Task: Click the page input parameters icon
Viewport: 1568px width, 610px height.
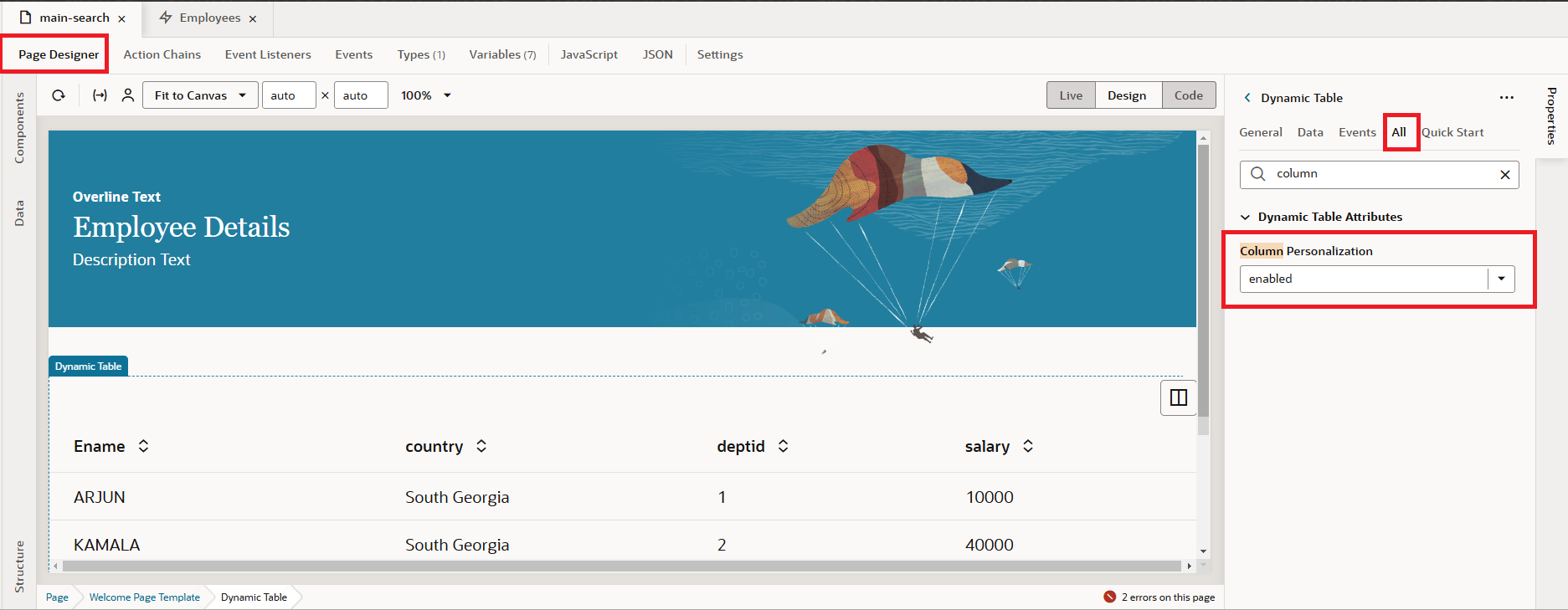Action: [x=100, y=95]
